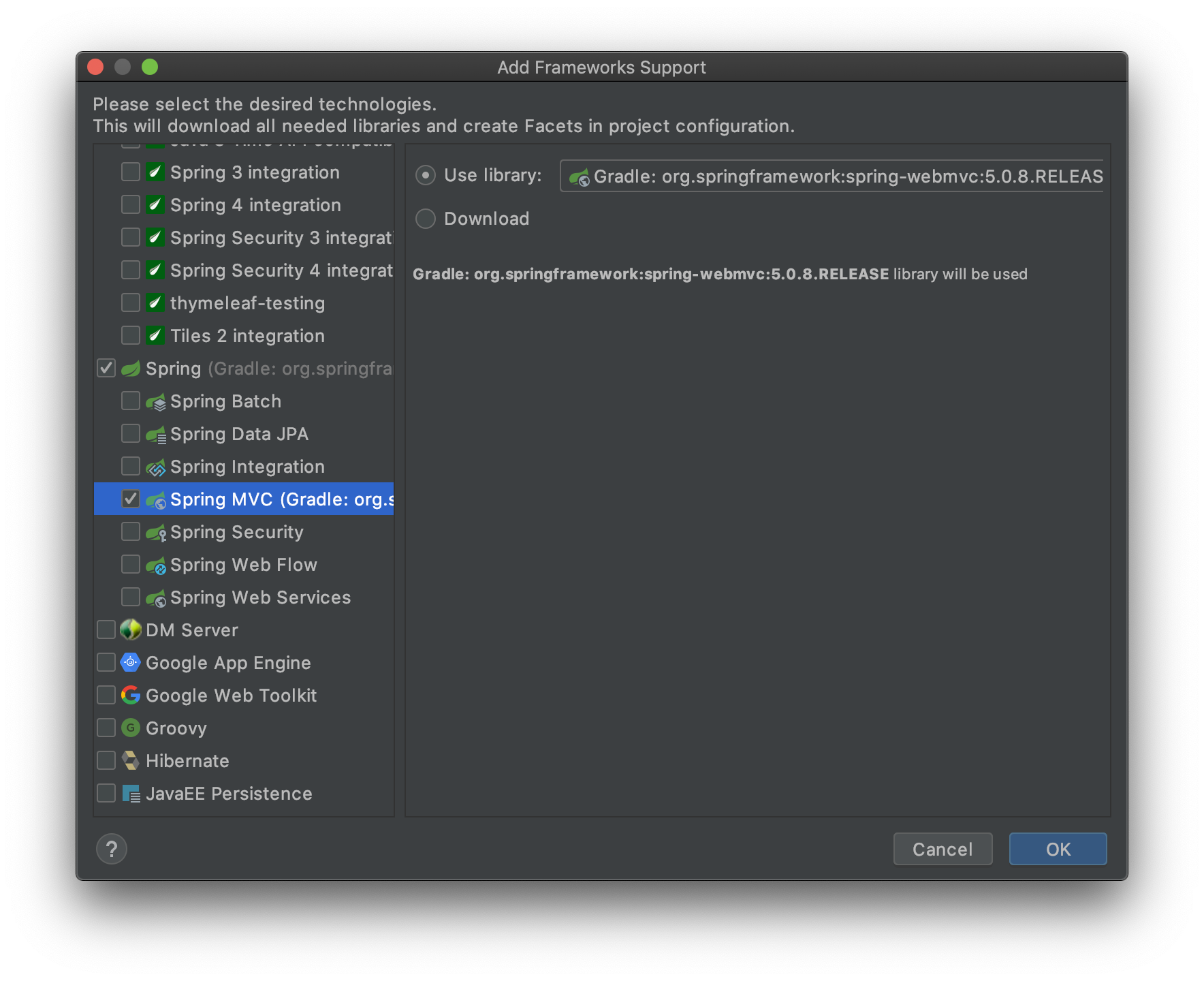The height and width of the screenshot is (981, 1204).
Task: Select the Google Web Toolkit row
Action: point(244,696)
